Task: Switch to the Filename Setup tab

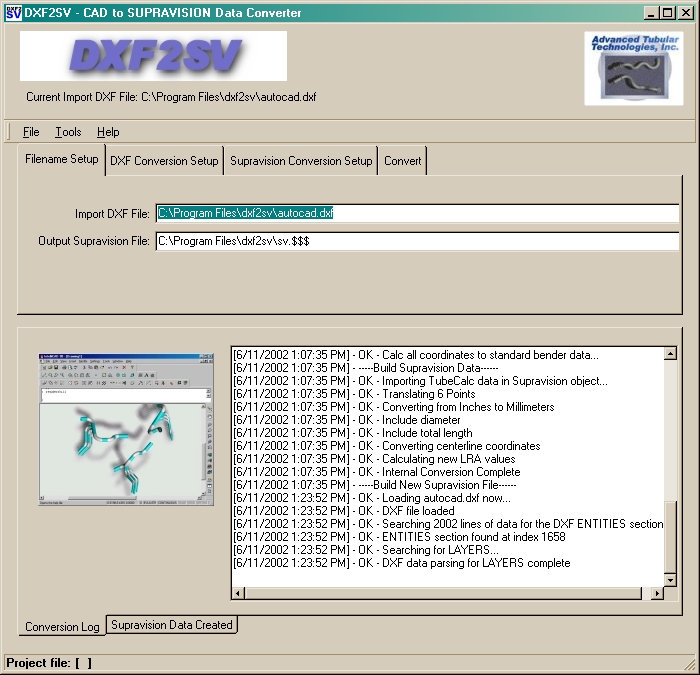Action: point(62,159)
